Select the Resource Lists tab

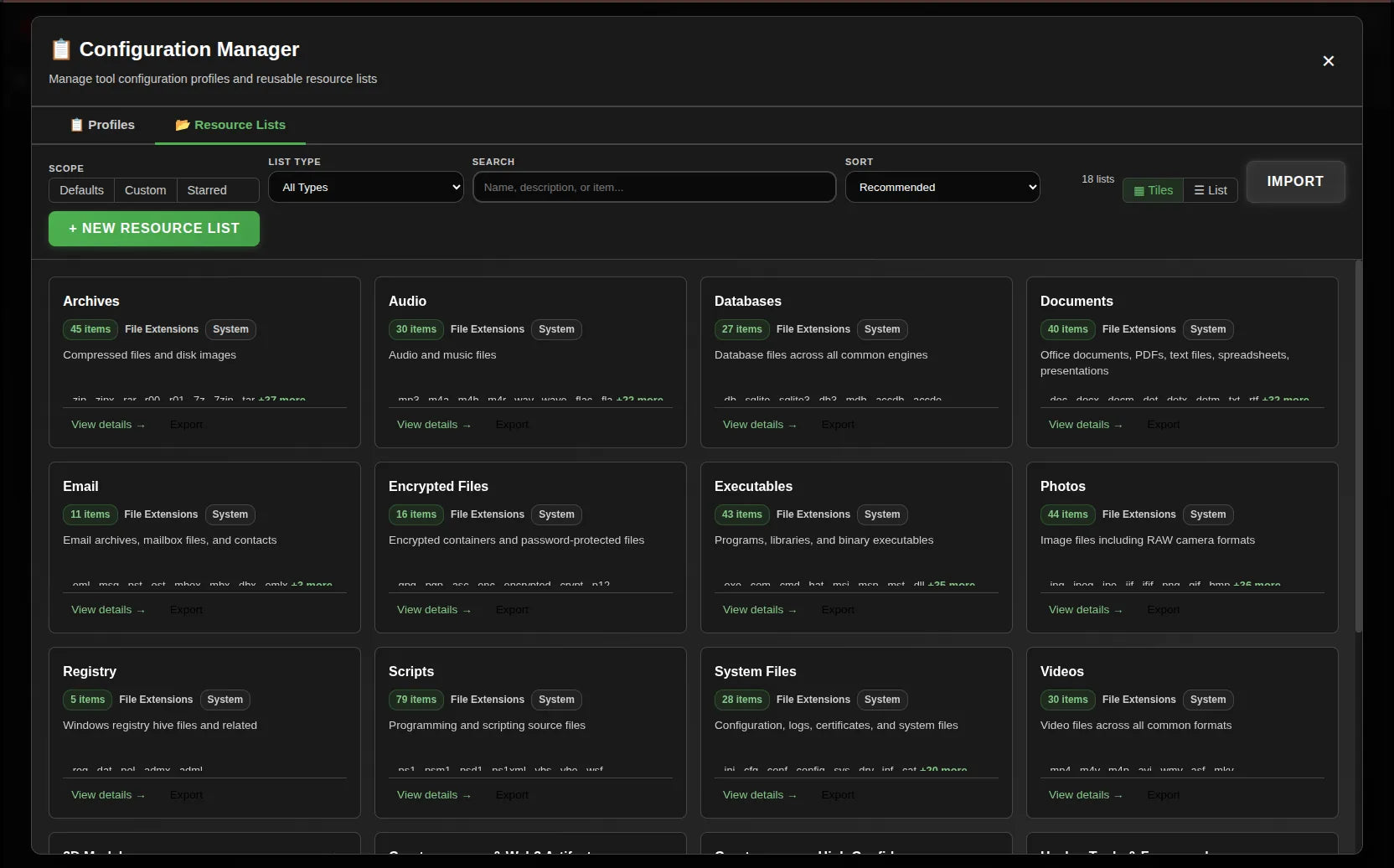click(230, 125)
